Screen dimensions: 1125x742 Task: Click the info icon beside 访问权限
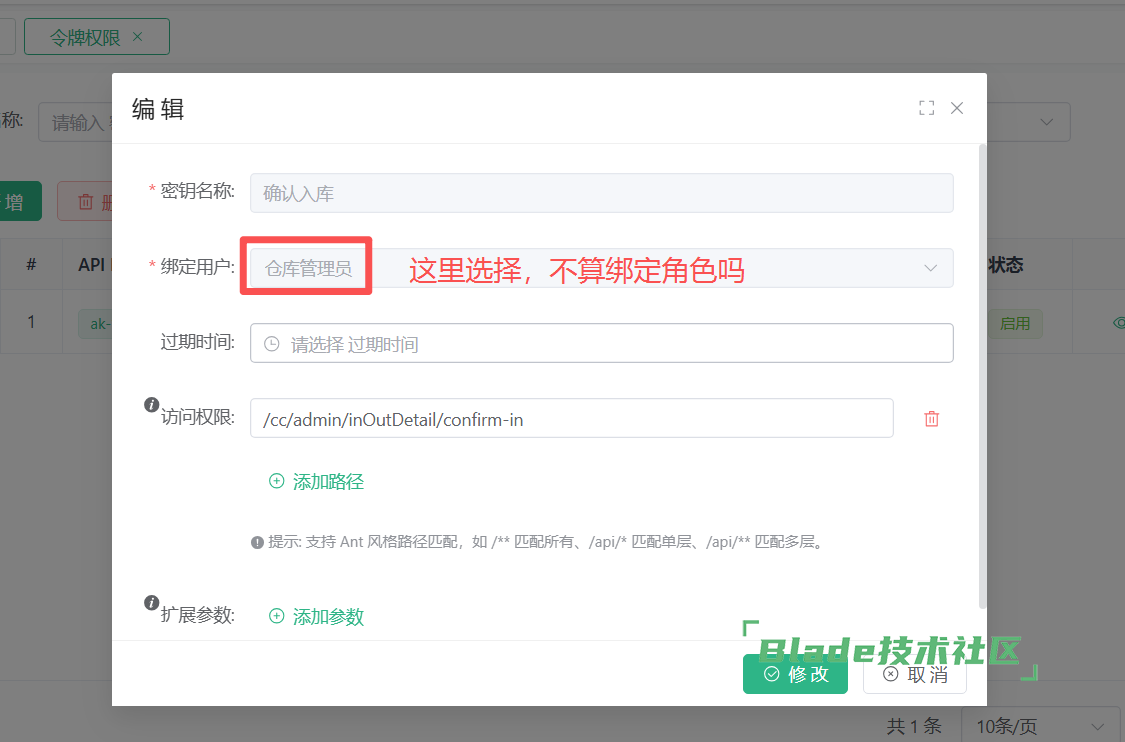pyautogui.click(x=152, y=405)
